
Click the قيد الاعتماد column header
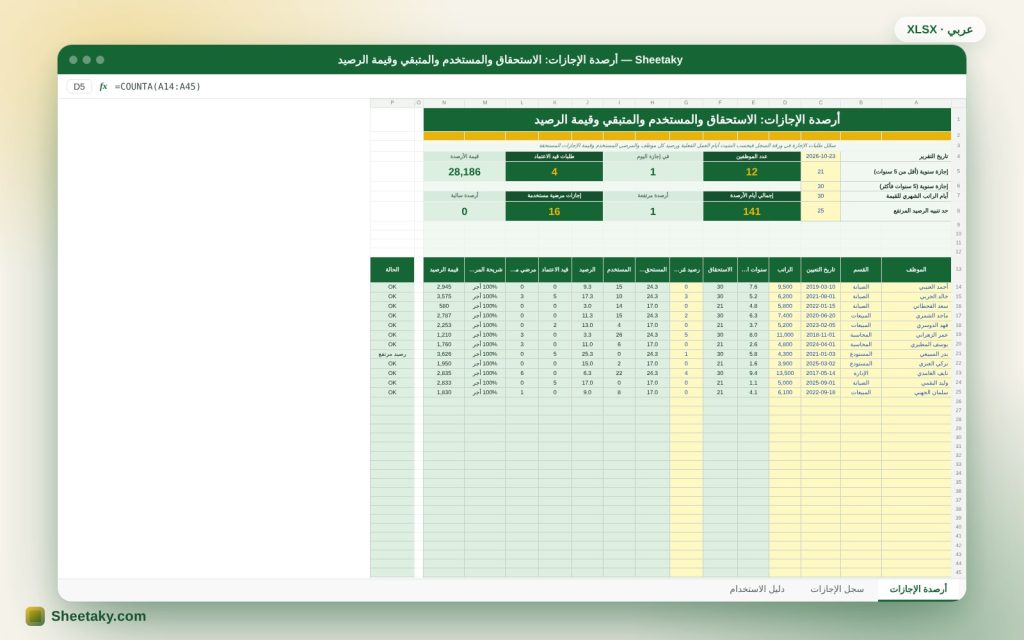pyautogui.click(x=554, y=270)
